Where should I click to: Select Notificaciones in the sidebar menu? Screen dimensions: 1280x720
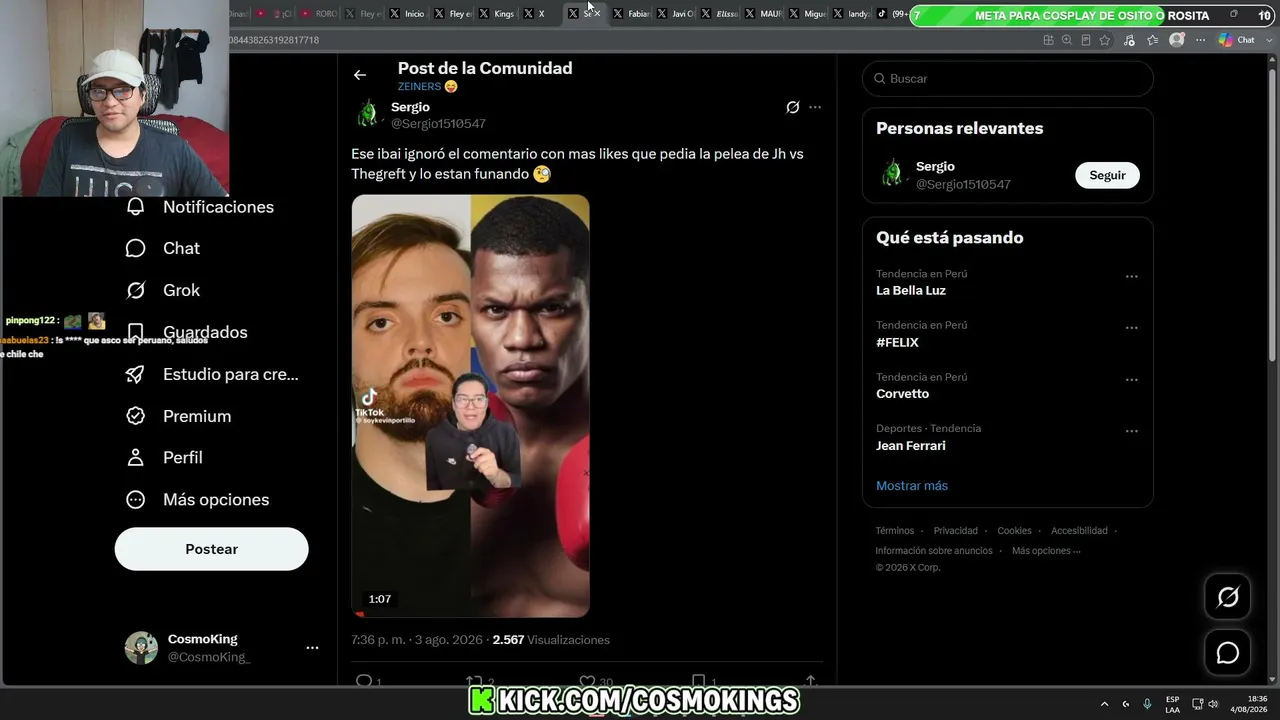click(x=218, y=207)
